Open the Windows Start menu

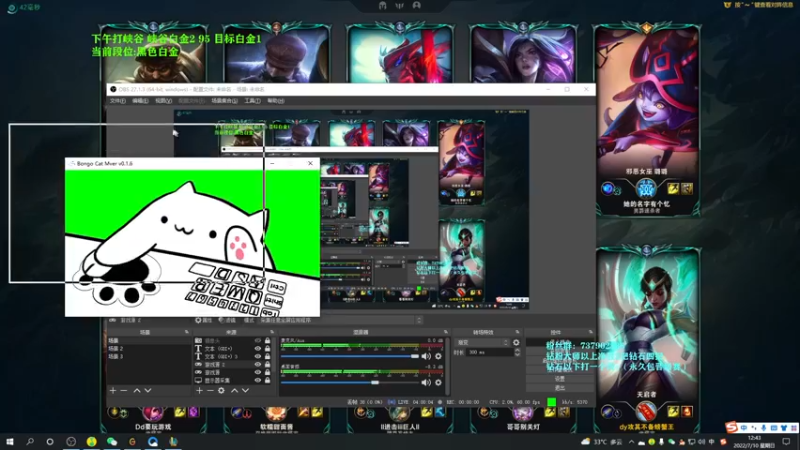[x=10, y=441]
